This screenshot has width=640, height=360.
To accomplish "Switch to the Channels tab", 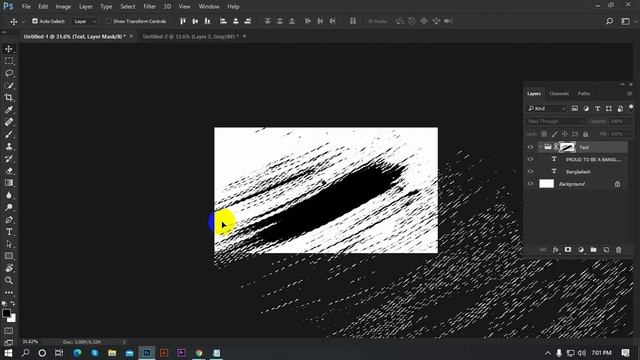I will click(x=559, y=93).
